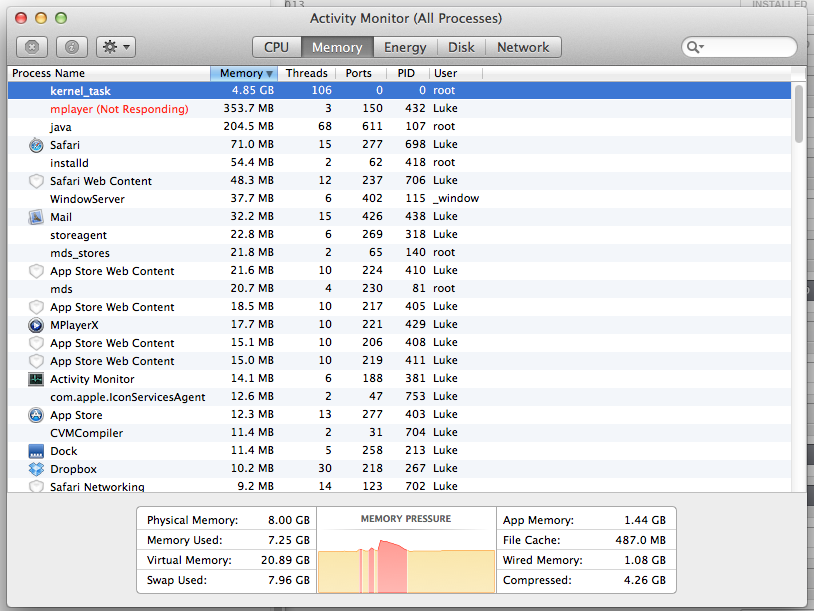814x611 pixels.
Task: Click the Activity Monitor row icon
Action: (x=36, y=379)
